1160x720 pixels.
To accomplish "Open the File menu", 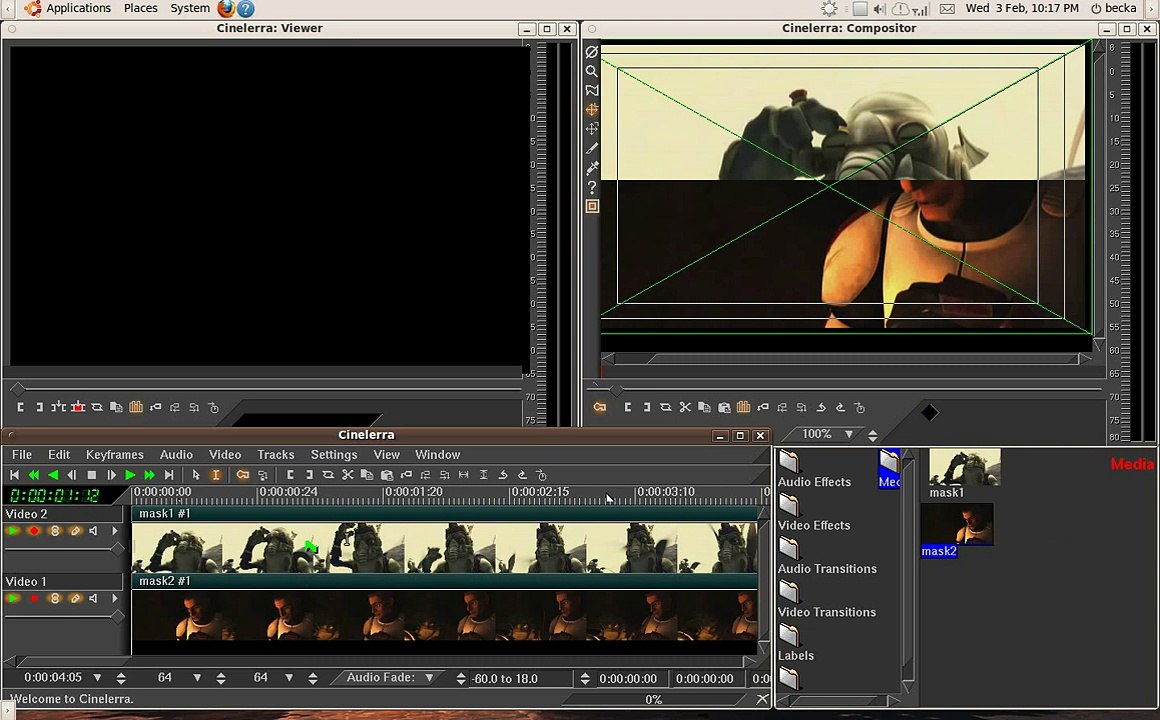I will 21,454.
